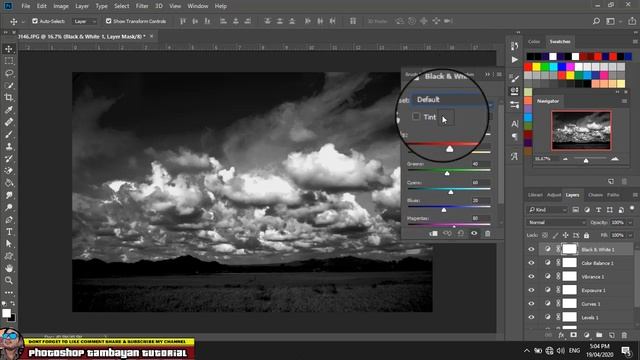
Task: Hide the Color Balance 1 layer
Action: click(x=531, y=263)
